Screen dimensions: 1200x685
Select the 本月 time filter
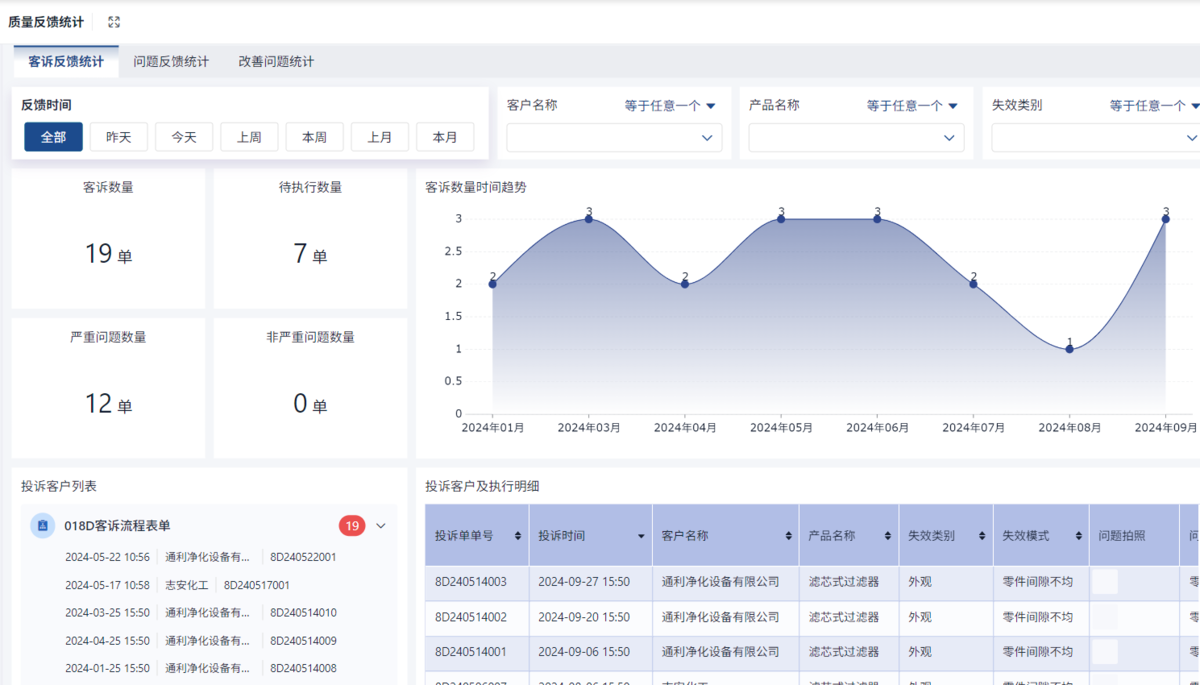tap(445, 137)
